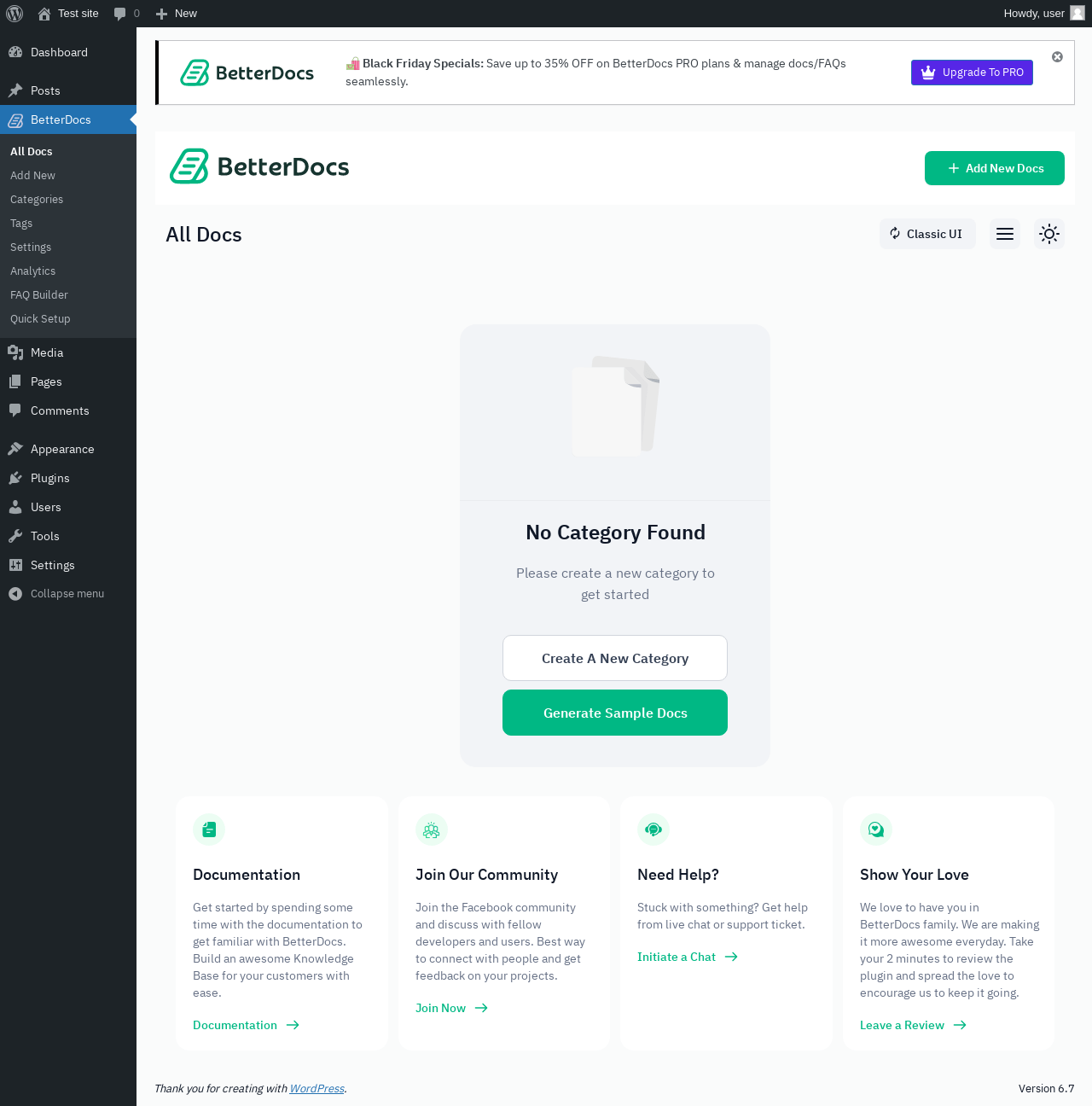
Task: Open Analytics submenu item
Action: pos(32,271)
